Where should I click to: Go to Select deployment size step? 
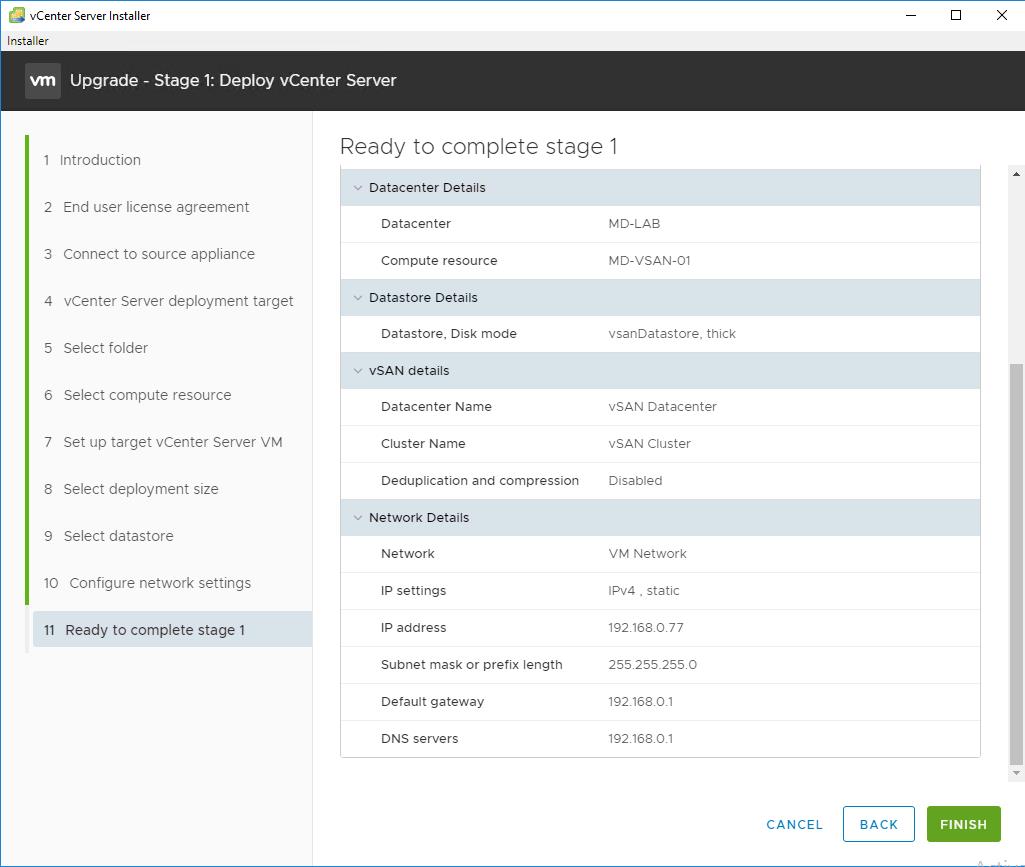[131, 490]
